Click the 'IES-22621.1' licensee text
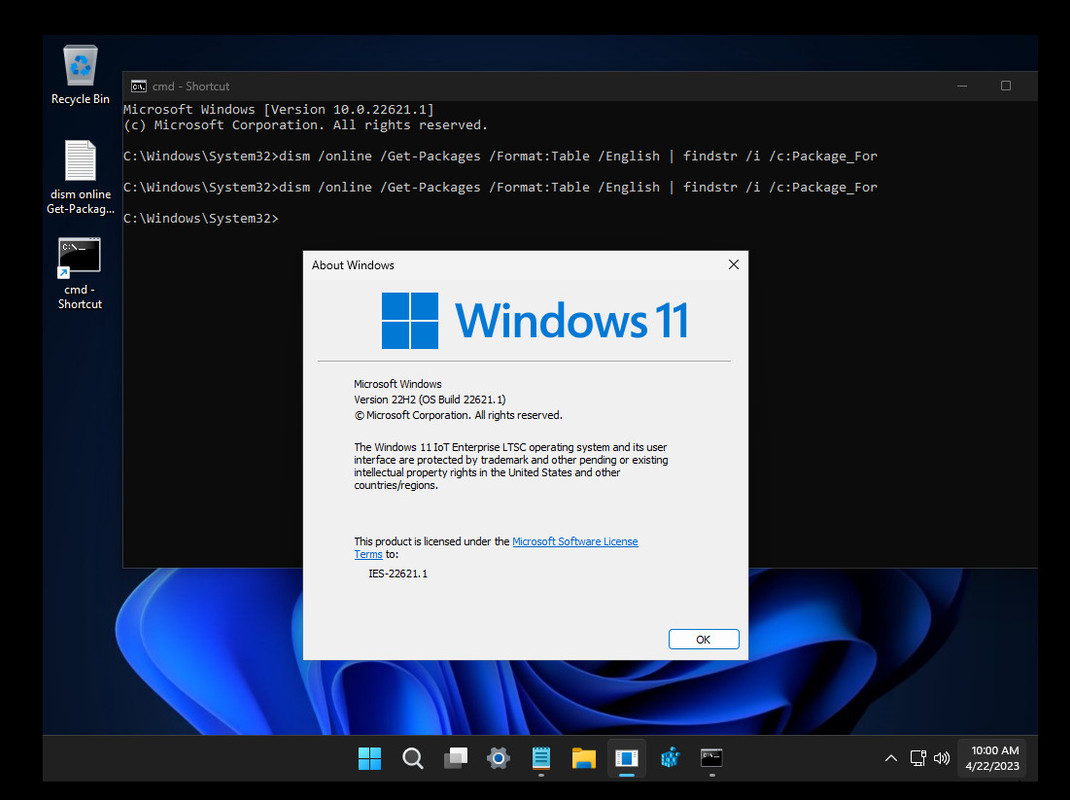The height and width of the screenshot is (800, 1070). pos(398,573)
